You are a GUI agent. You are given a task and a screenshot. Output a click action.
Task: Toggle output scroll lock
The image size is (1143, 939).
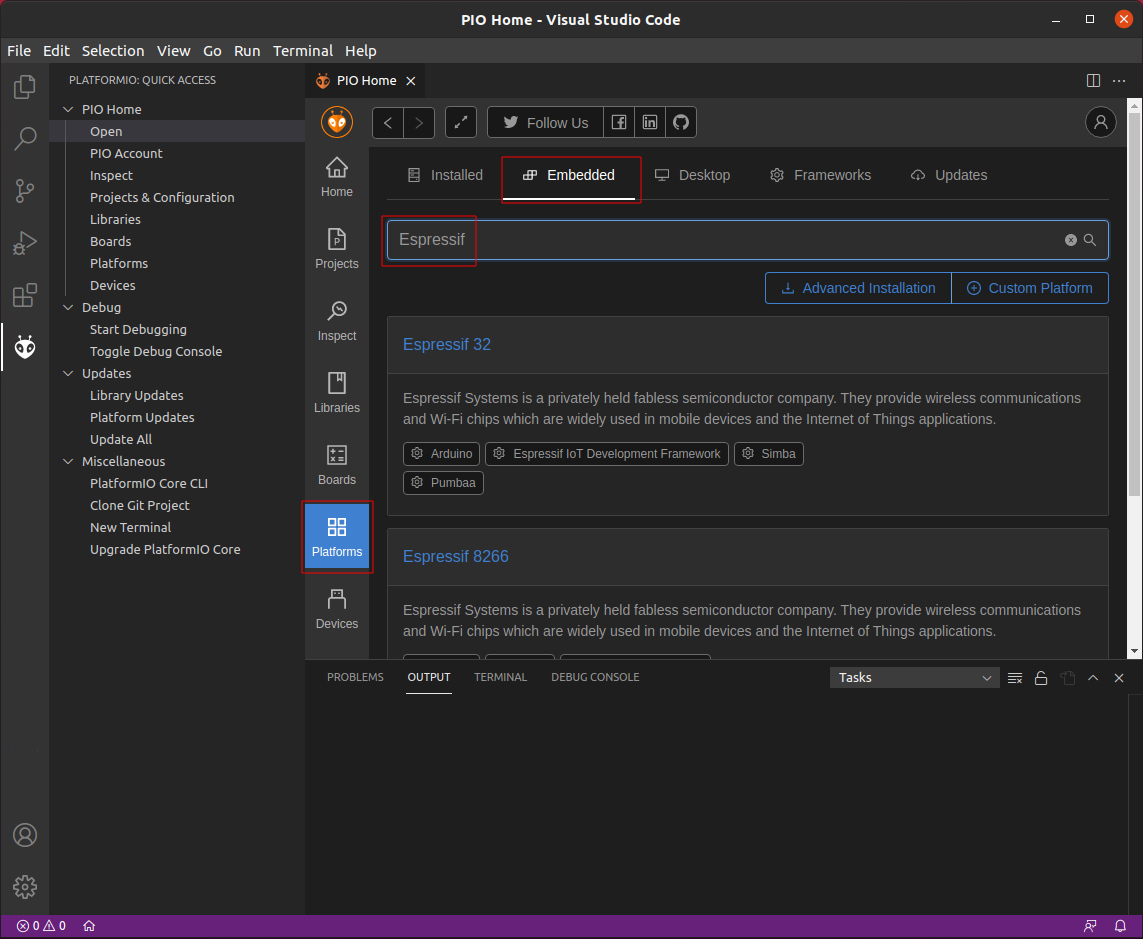click(1041, 678)
